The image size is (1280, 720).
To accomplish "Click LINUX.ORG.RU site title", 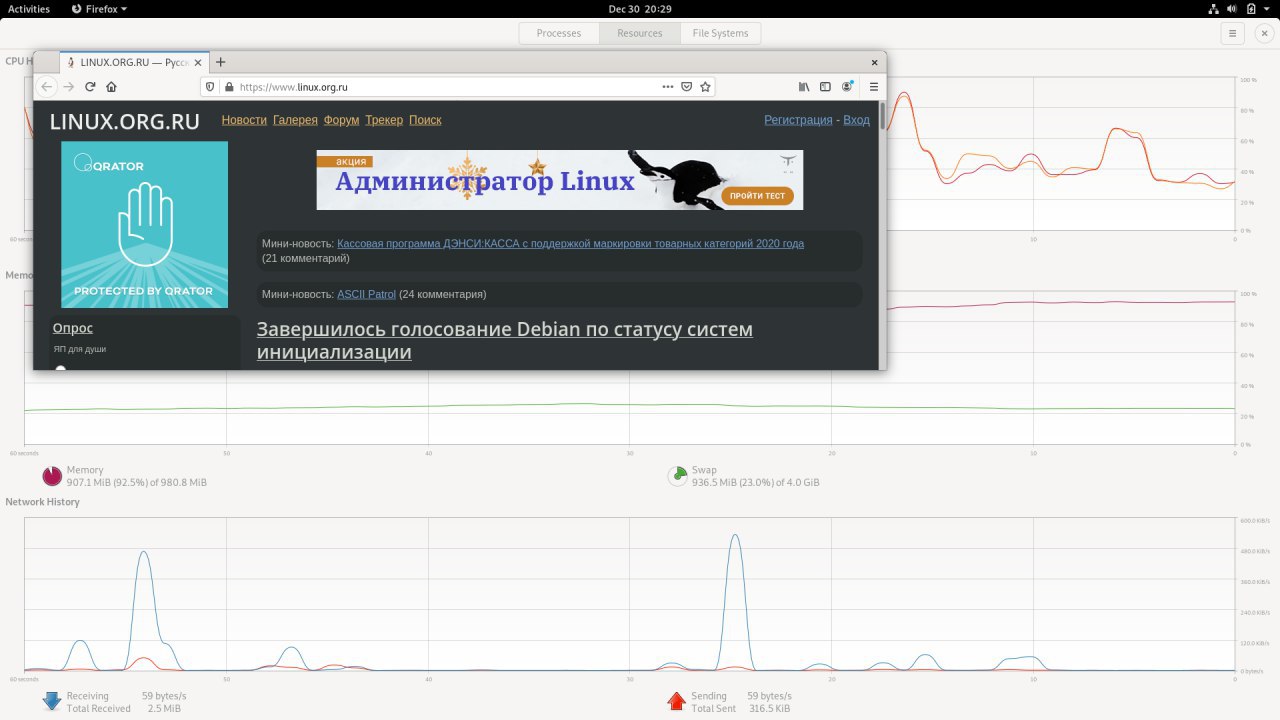I will tap(125, 122).
